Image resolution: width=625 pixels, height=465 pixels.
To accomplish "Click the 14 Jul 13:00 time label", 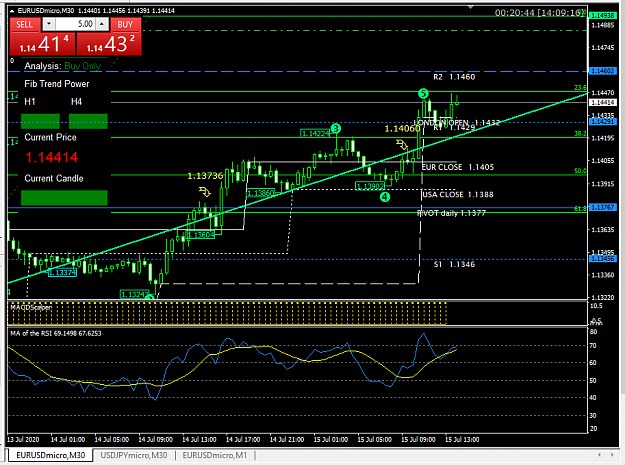I will pos(199,439).
